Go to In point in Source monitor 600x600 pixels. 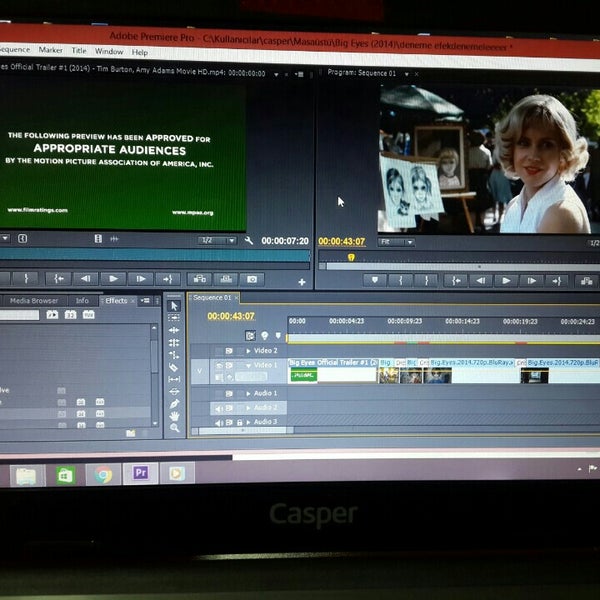pos(58,279)
